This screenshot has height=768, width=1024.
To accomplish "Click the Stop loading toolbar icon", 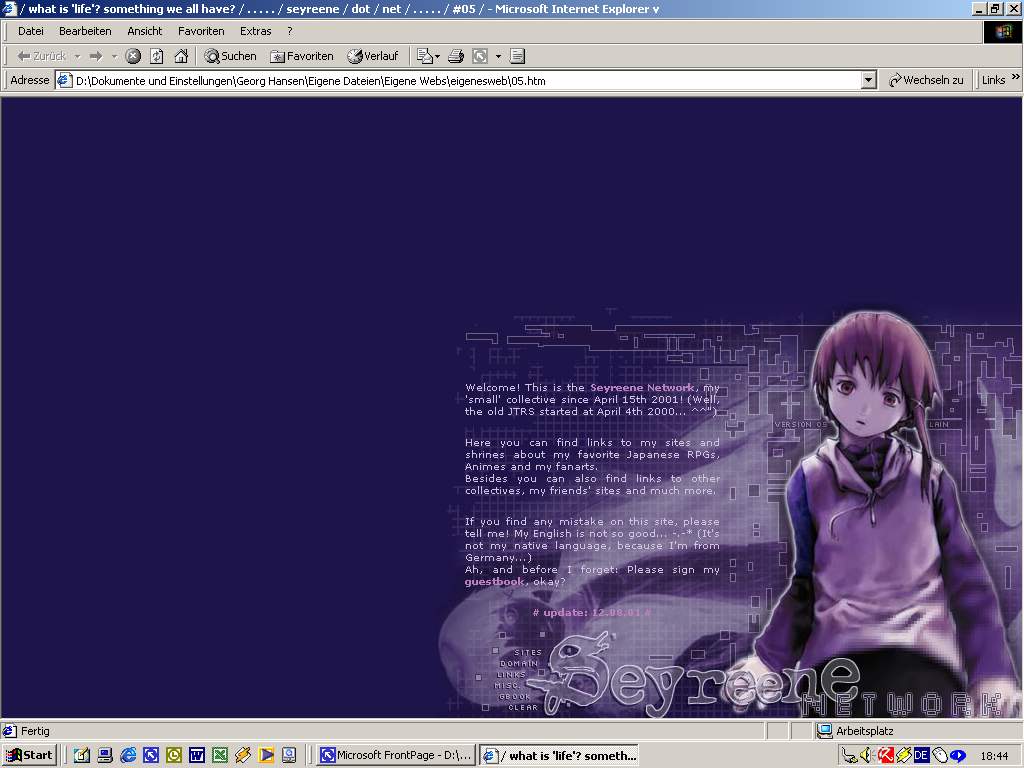I will click(133, 56).
